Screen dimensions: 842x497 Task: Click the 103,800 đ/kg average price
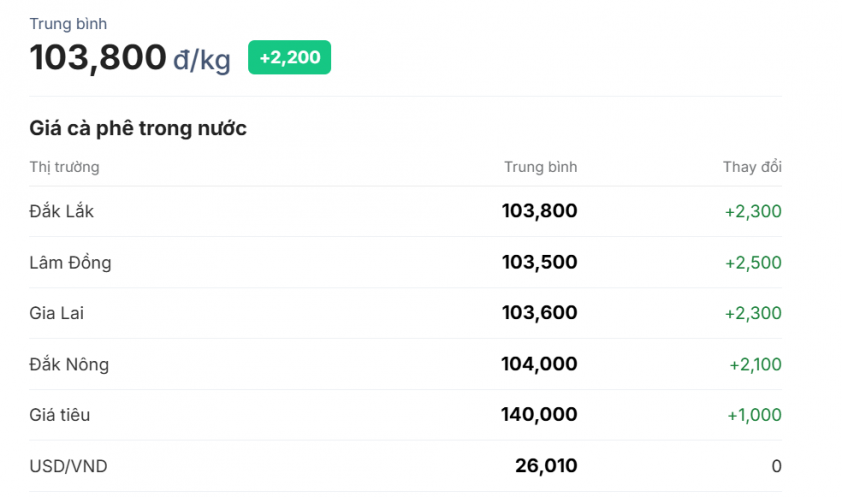[130, 58]
